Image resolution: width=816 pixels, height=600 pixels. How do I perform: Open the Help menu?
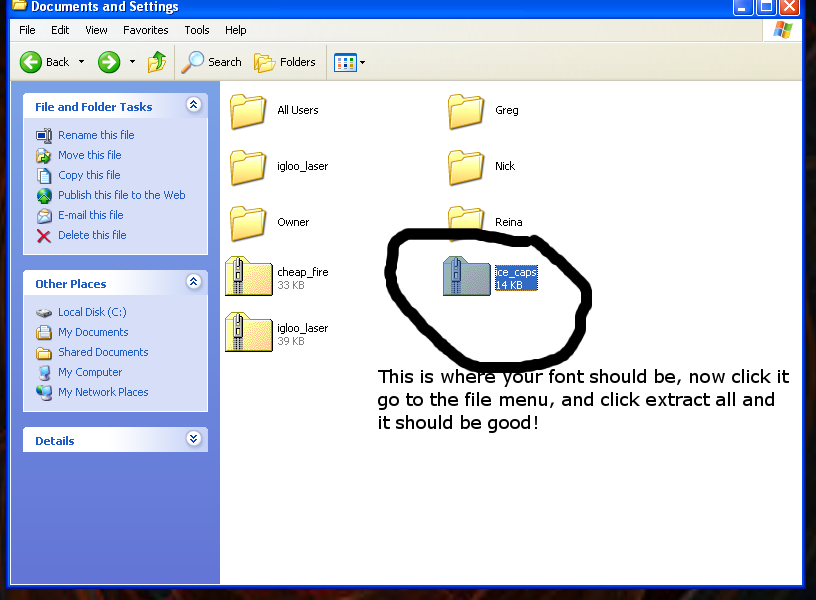[236, 30]
